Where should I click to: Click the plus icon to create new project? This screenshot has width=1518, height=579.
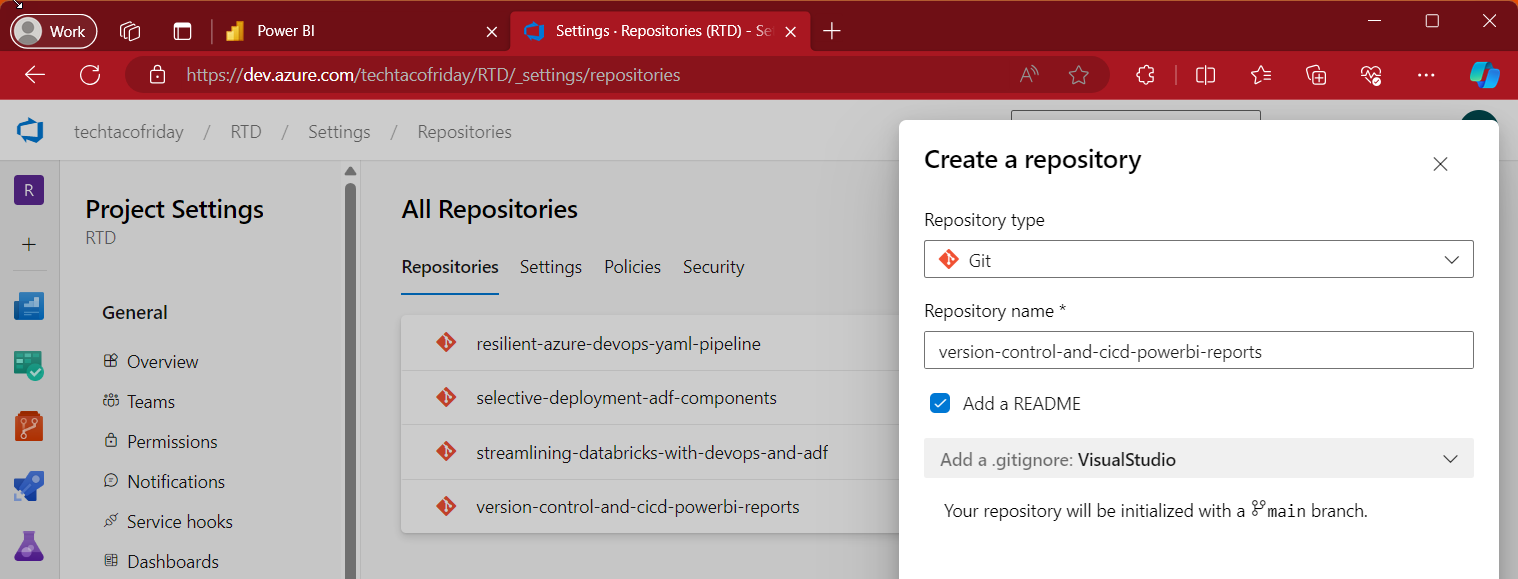[x=29, y=244]
